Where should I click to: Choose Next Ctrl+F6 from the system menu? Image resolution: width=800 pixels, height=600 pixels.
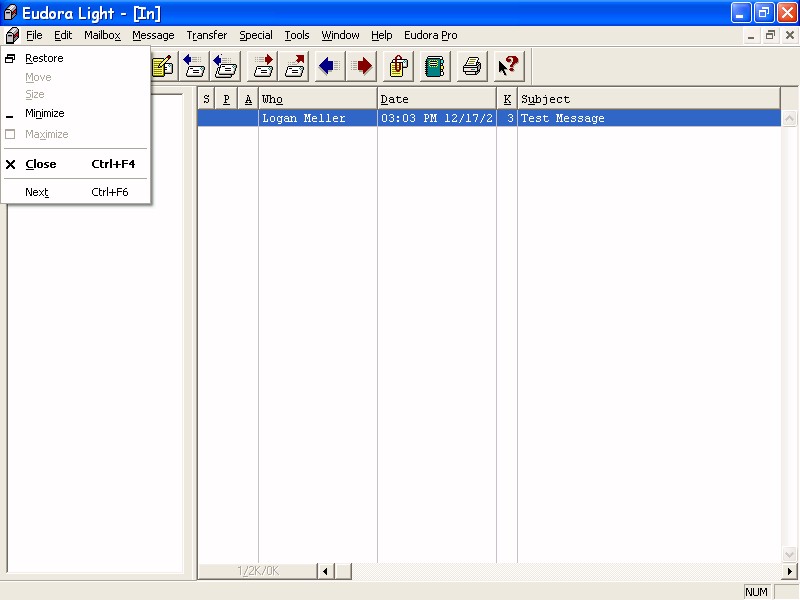[x=76, y=192]
